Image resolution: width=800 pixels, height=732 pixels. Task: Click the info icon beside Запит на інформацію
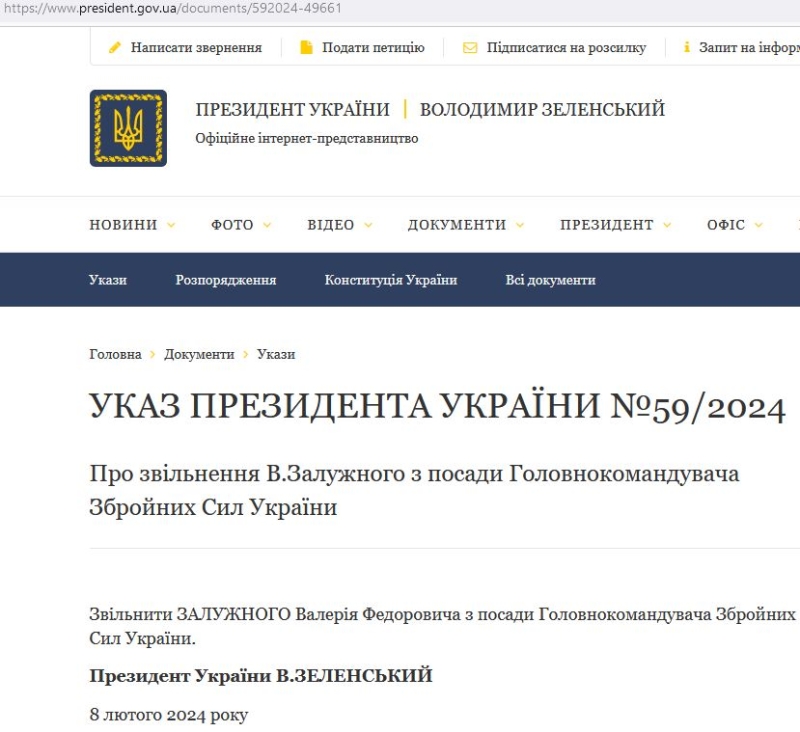click(687, 47)
